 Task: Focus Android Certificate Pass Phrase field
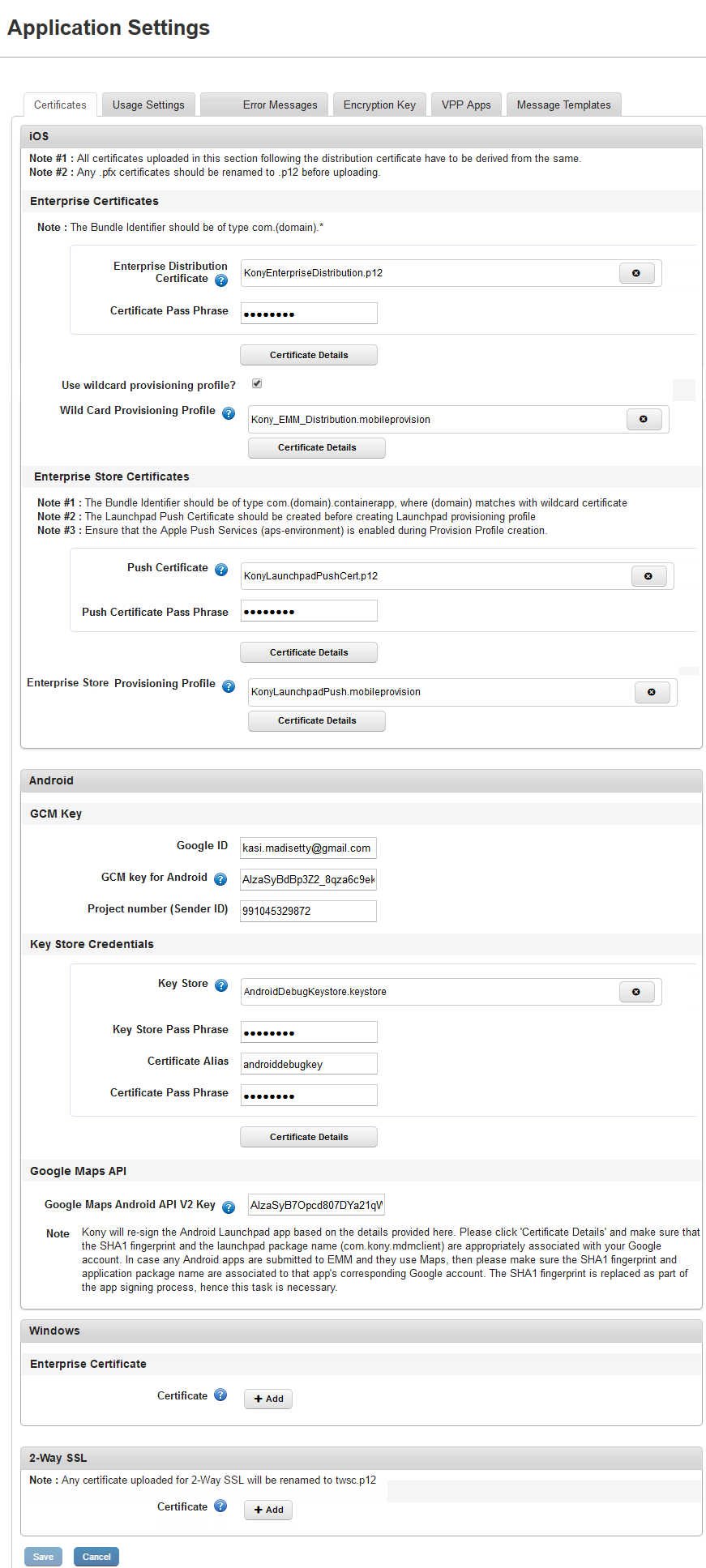309,1096
